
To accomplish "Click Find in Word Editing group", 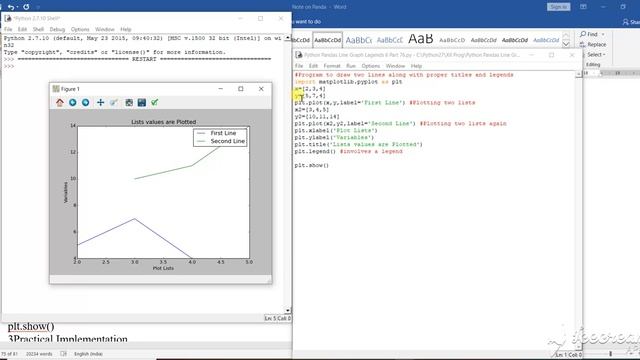I will coord(589,34).
